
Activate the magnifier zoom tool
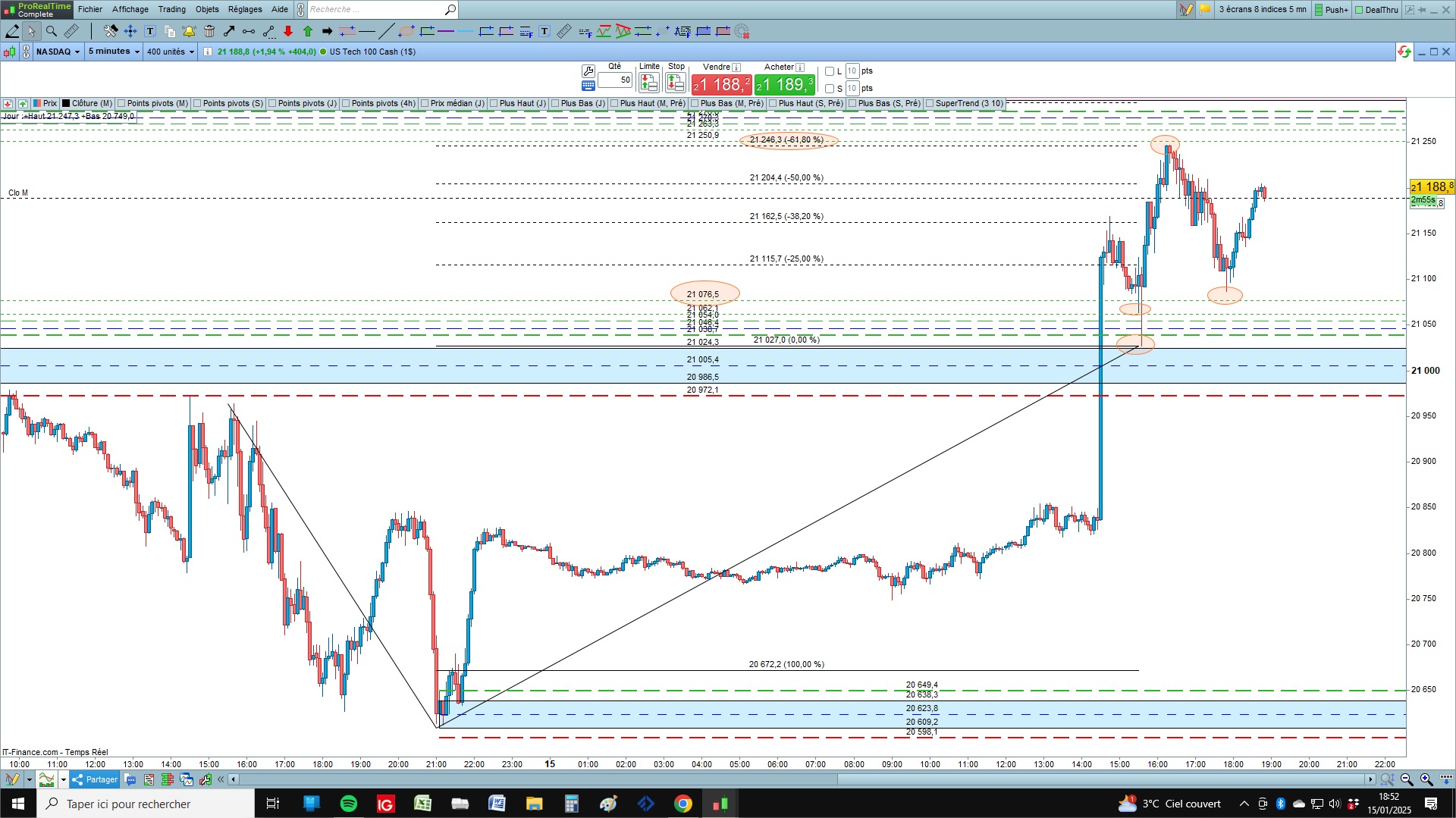coord(51,31)
